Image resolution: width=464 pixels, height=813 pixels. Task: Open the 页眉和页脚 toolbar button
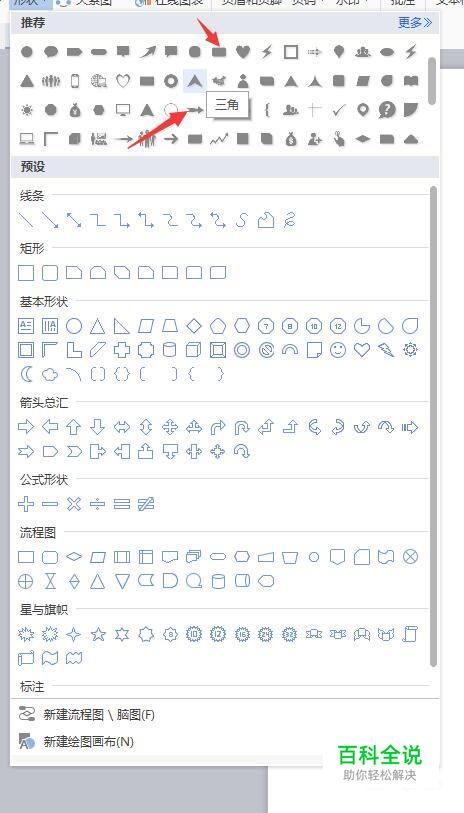pos(252,3)
